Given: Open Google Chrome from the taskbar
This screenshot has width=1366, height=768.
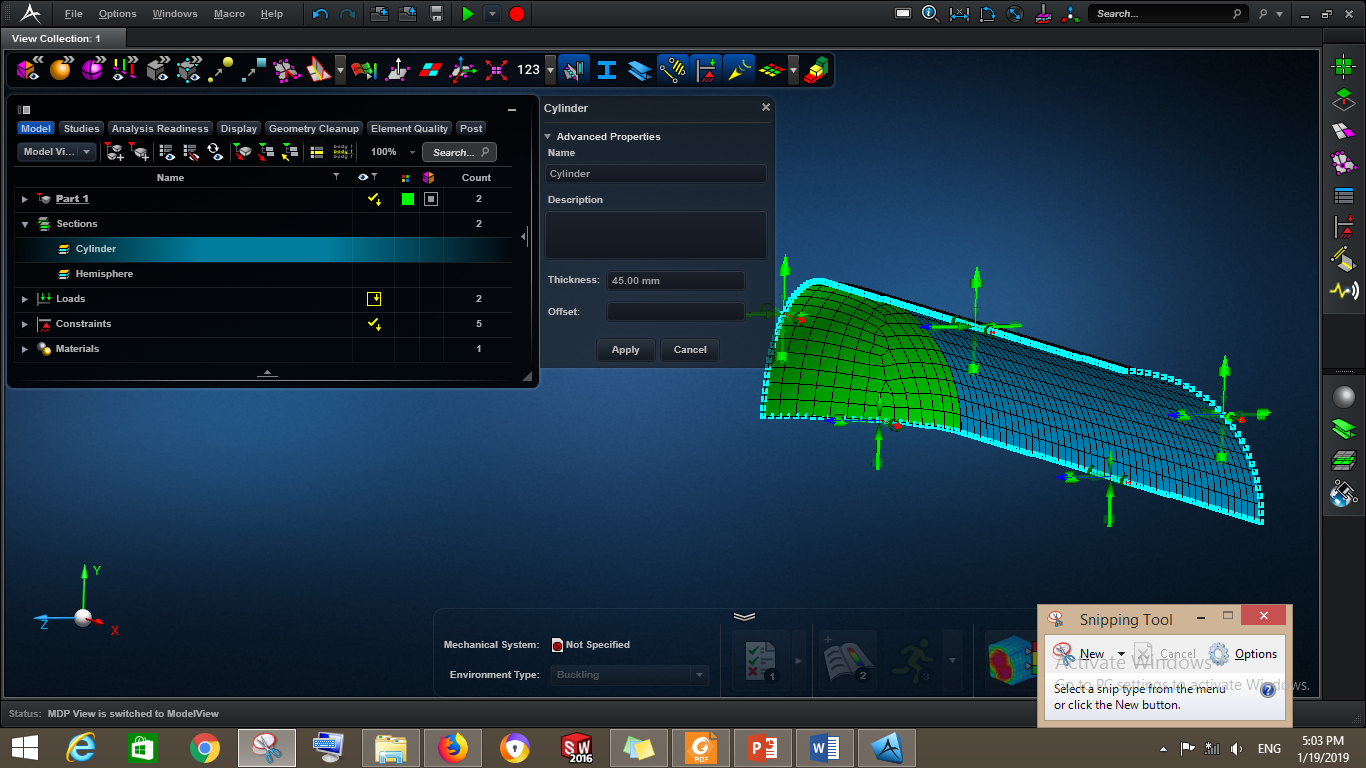Looking at the screenshot, I should 205,748.
